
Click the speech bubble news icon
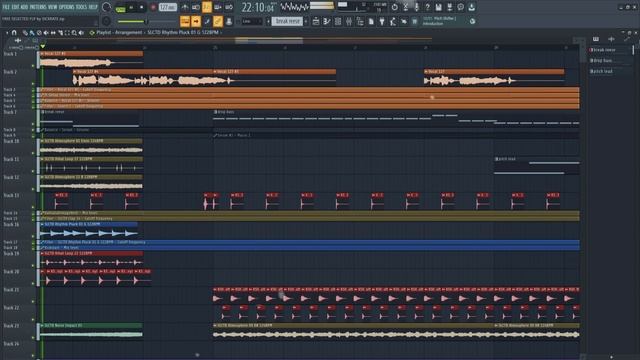(460, 7)
